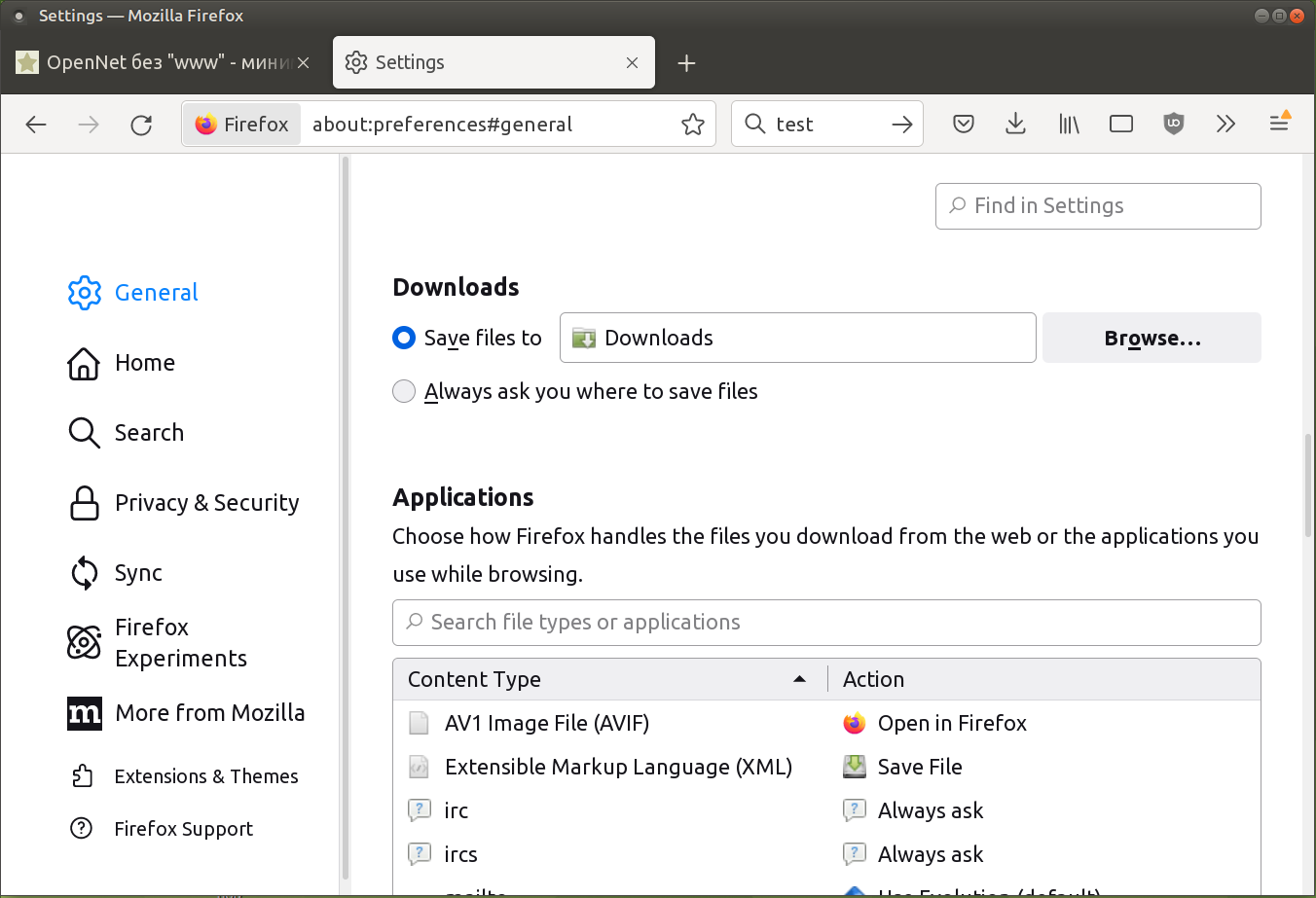This screenshot has height=898, width=1316.
Task: Click the uBlock Origin shield icon
Action: tap(1174, 124)
